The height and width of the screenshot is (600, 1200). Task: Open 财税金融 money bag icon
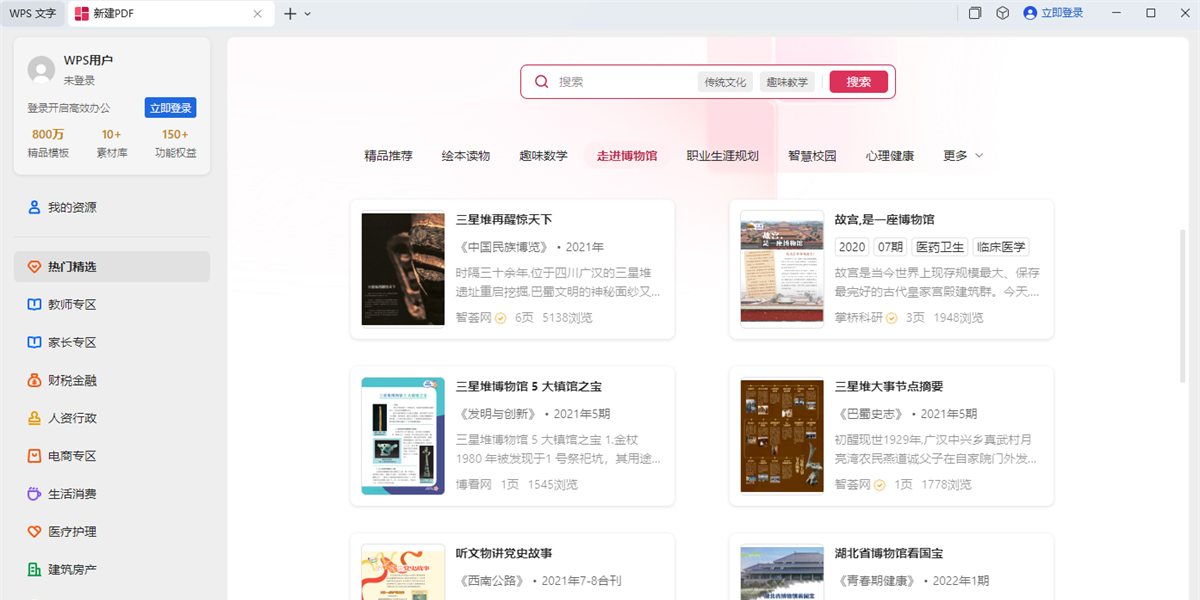[34, 381]
